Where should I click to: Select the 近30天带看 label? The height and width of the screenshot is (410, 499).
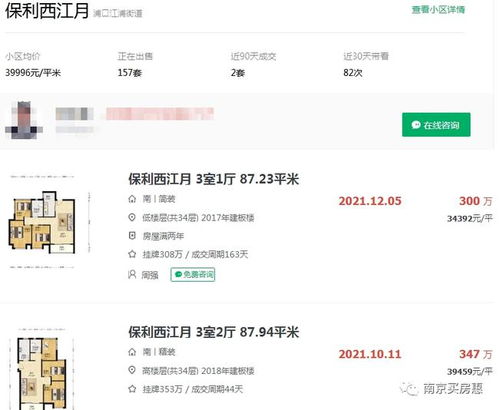[x=366, y=56]
